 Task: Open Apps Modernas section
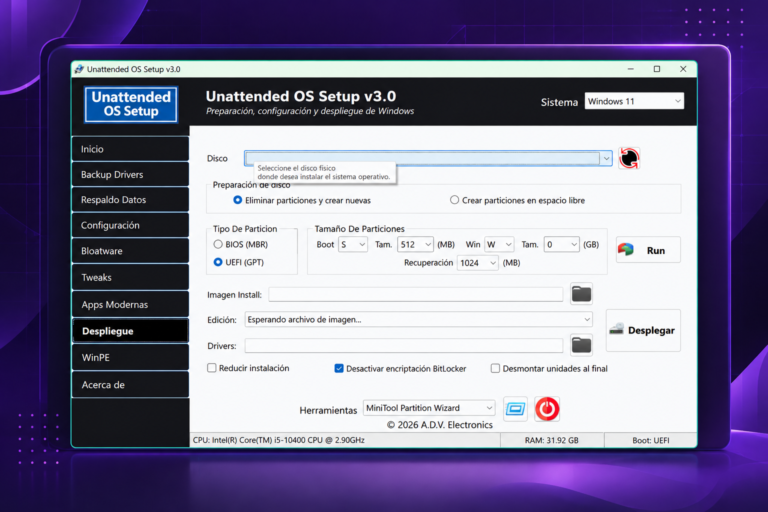(130, 304)
